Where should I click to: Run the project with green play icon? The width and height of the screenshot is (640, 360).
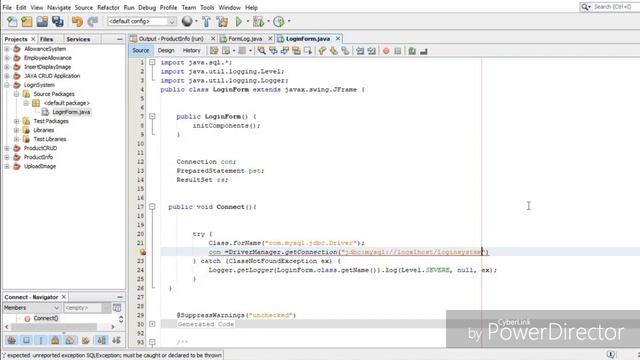pyautogui.click(x=239, y=22)
